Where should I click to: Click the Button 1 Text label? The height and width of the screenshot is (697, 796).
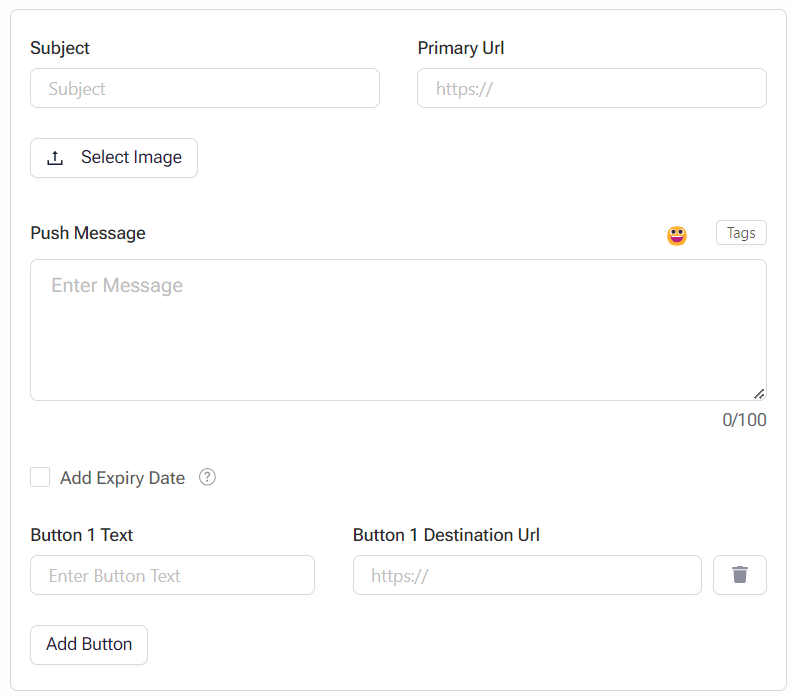pyautogui.click(x=82, y=535)
